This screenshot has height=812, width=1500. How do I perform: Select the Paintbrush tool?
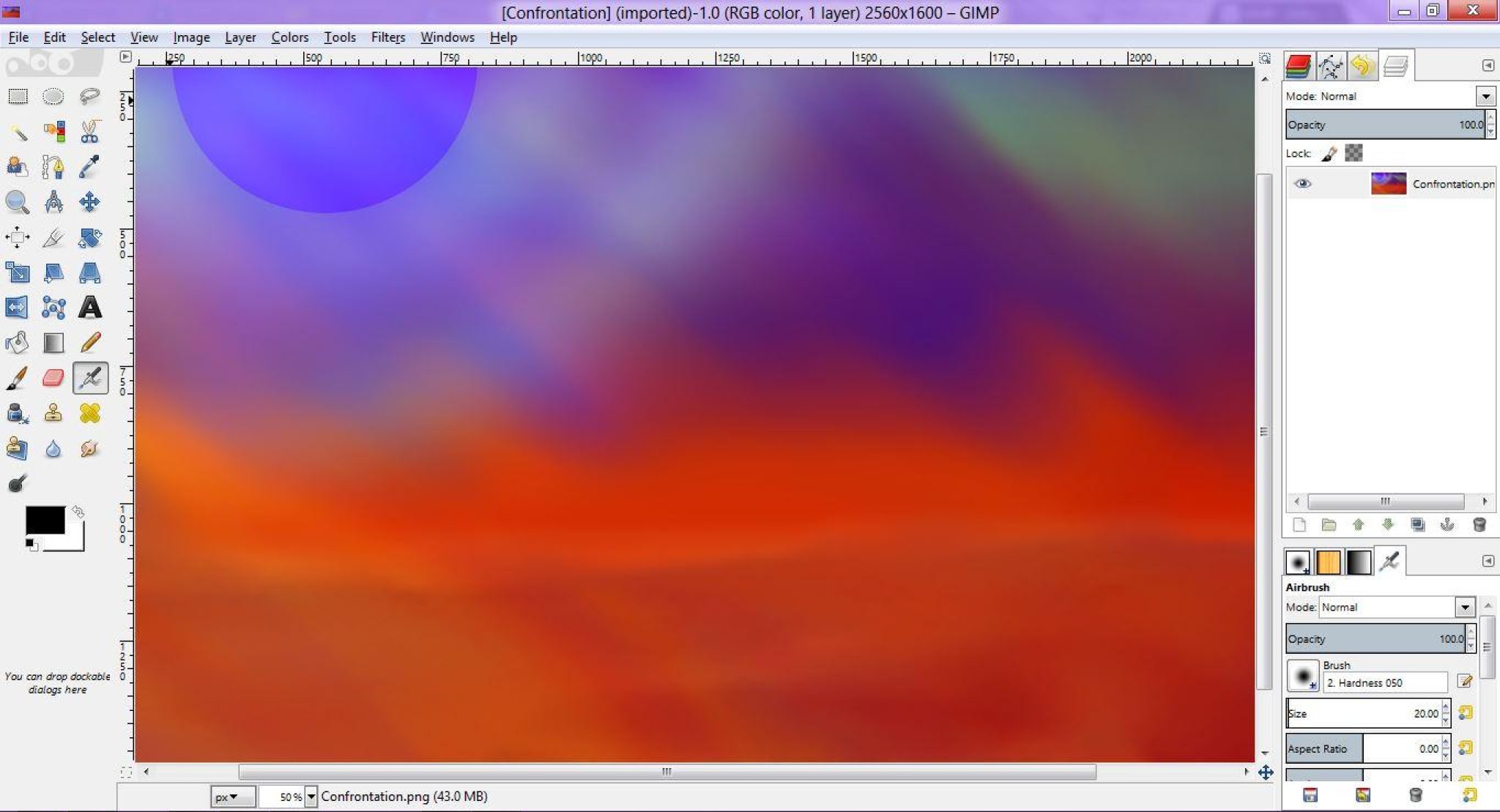point(17,378)
